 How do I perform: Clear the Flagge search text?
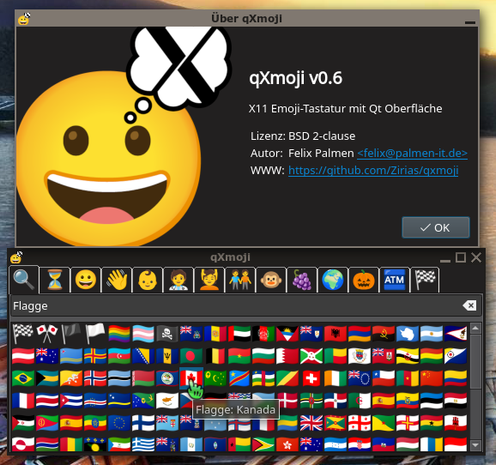click(x=469, y=306)
